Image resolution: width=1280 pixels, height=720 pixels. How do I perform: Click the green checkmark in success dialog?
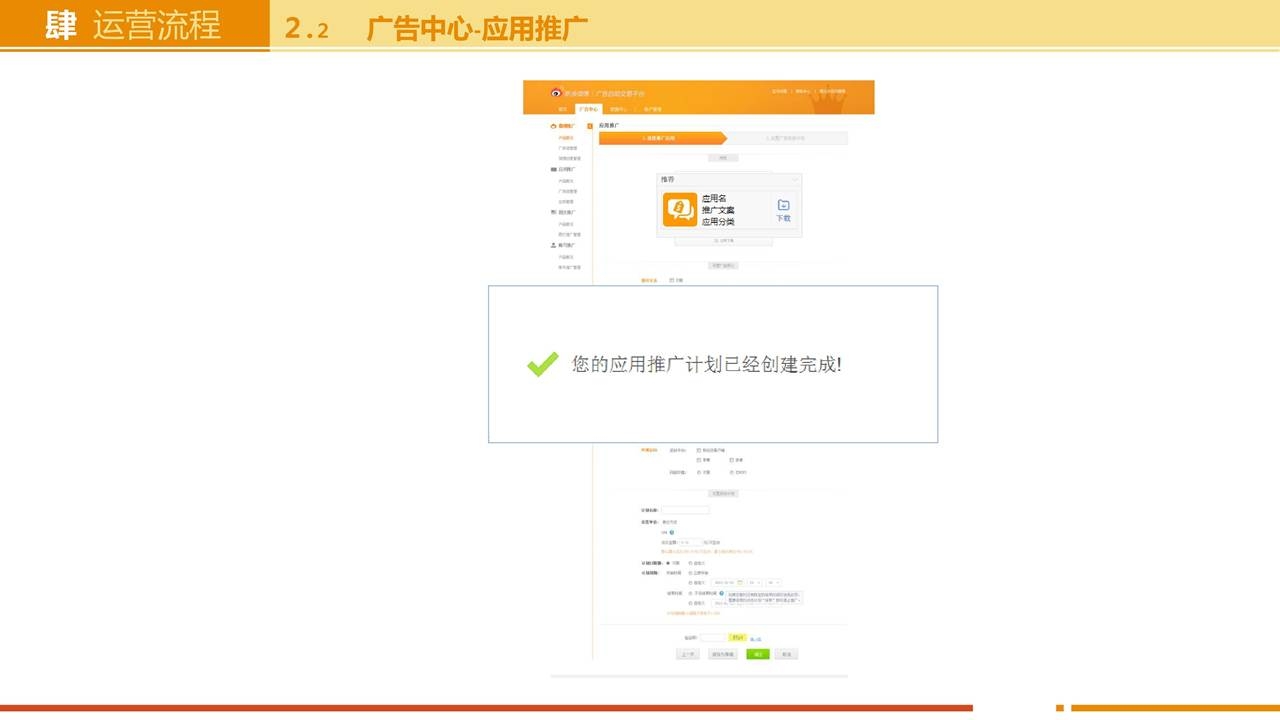coord(543,364)
